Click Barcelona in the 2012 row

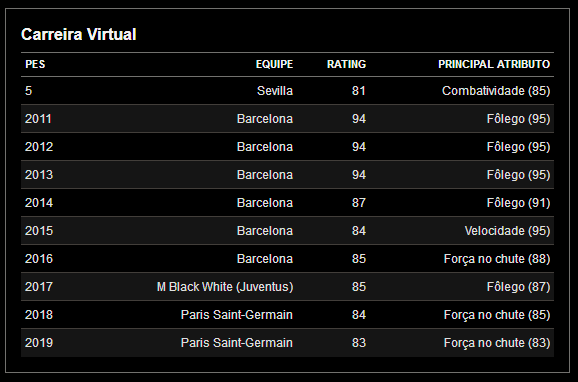(265, 147)
